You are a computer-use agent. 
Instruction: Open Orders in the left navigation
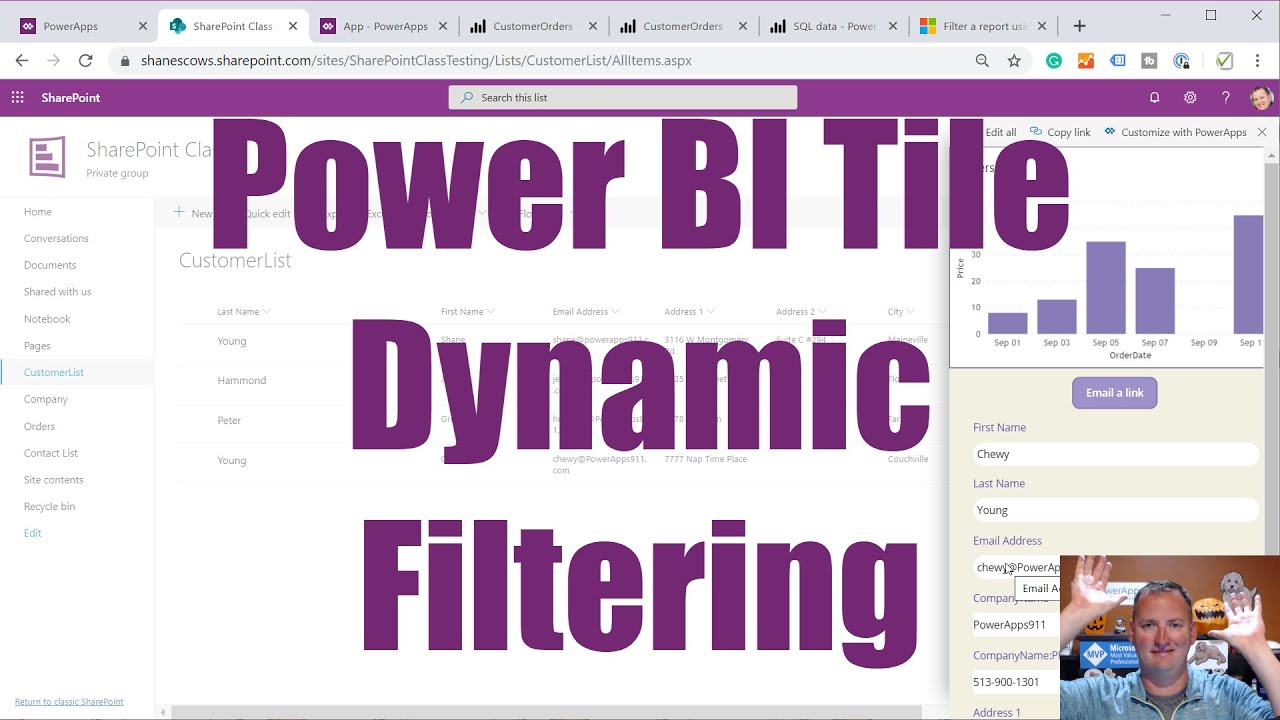coord(40,426)
